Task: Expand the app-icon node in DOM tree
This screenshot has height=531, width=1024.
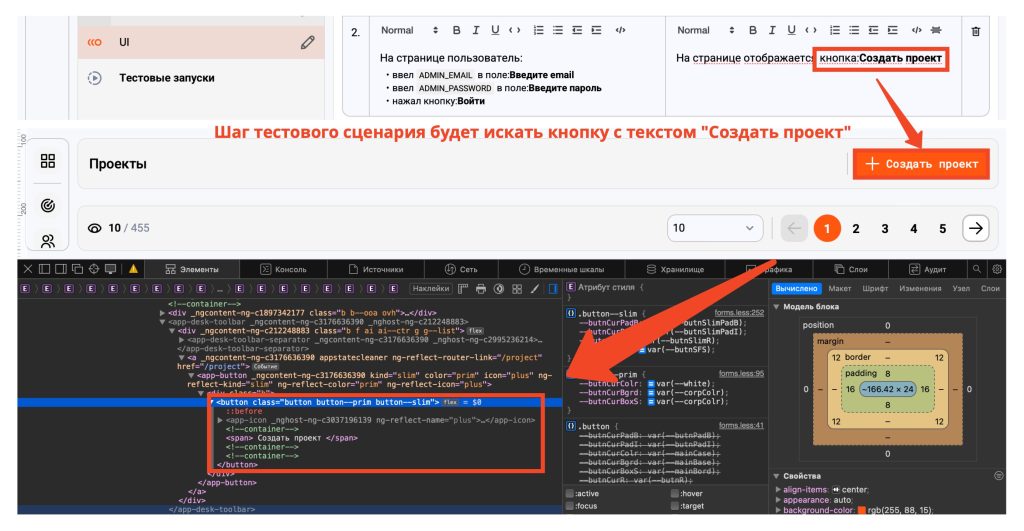Action: click(x=221, y=420)
